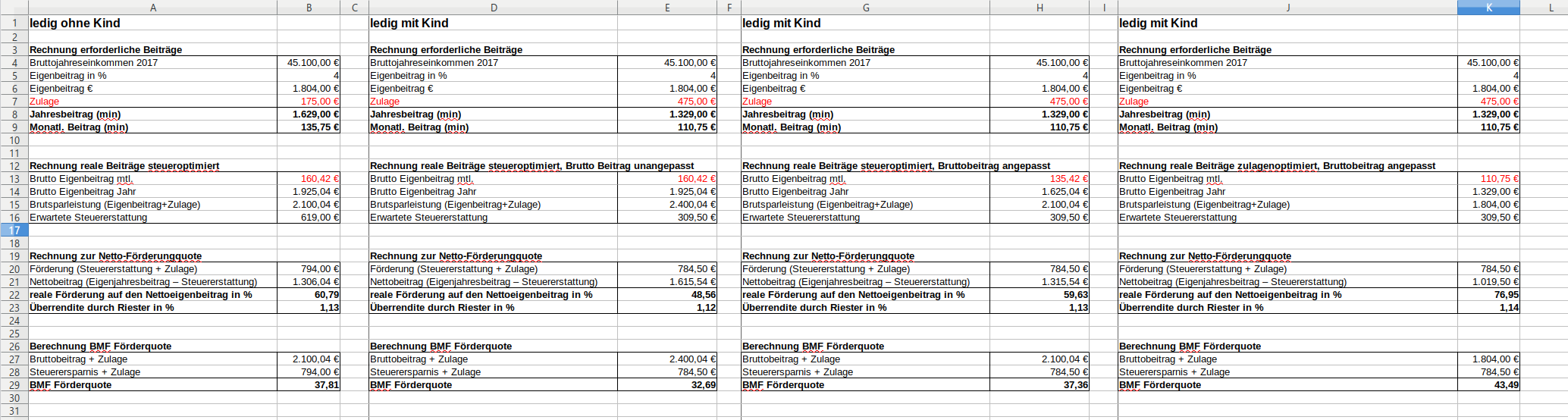Click Nettobeitrag value '1.315,54 €'

click(1065, 282)
